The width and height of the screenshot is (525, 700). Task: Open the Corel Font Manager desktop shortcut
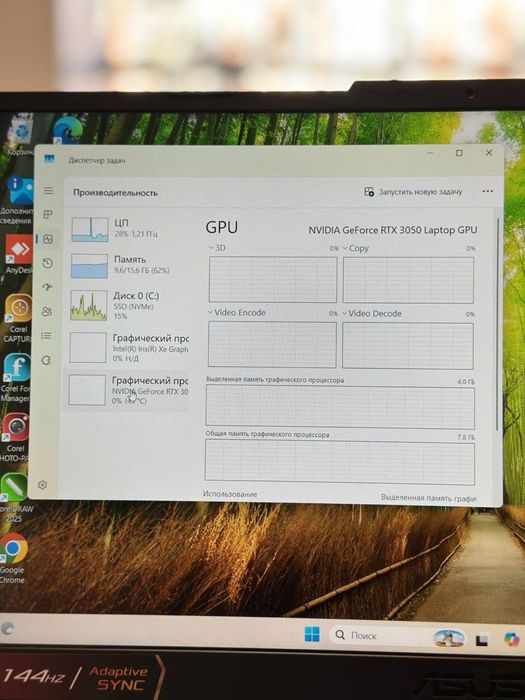pos(16,378)
